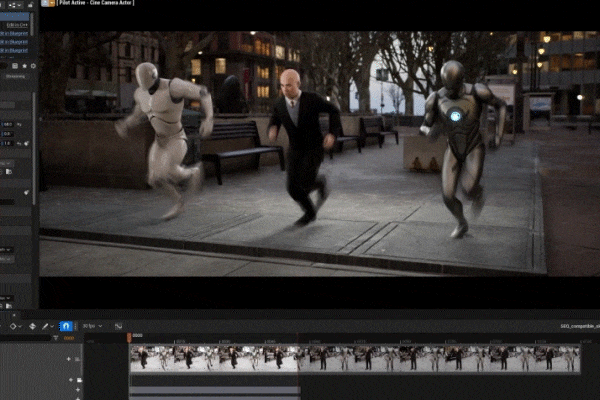Image resolution: width=600 pixels, height=400 pixels.
Task: Open the gear settings icon in details panel
Action: click(x=33, y=66)
